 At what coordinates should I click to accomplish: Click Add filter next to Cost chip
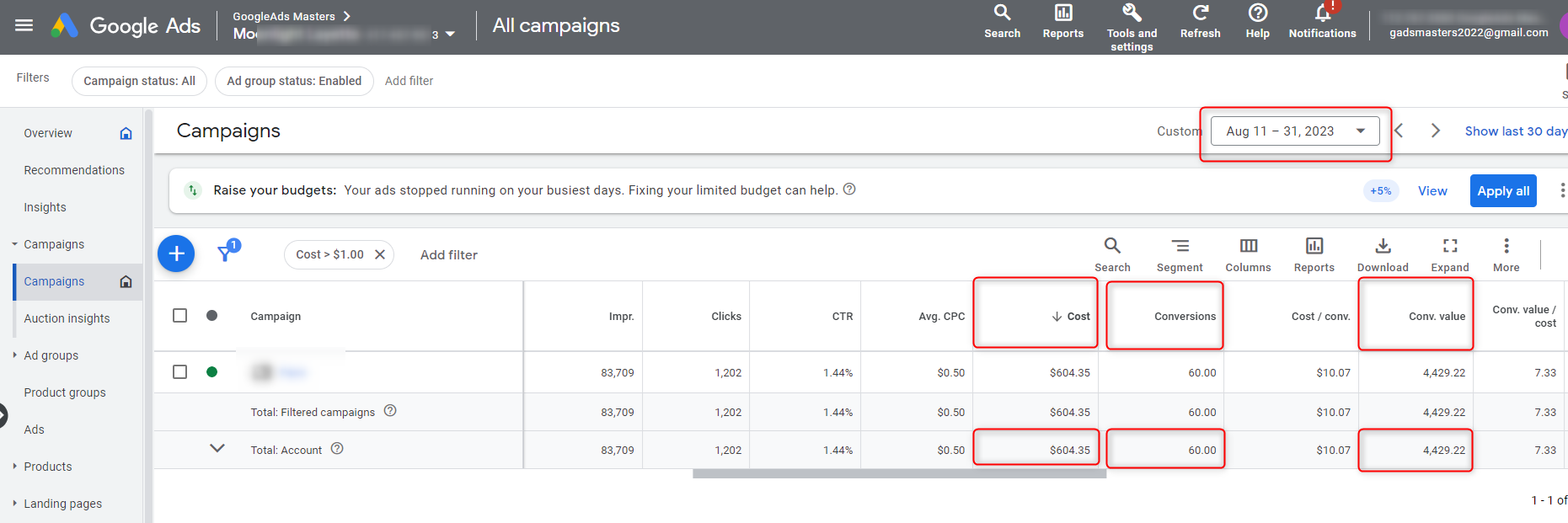448,254
